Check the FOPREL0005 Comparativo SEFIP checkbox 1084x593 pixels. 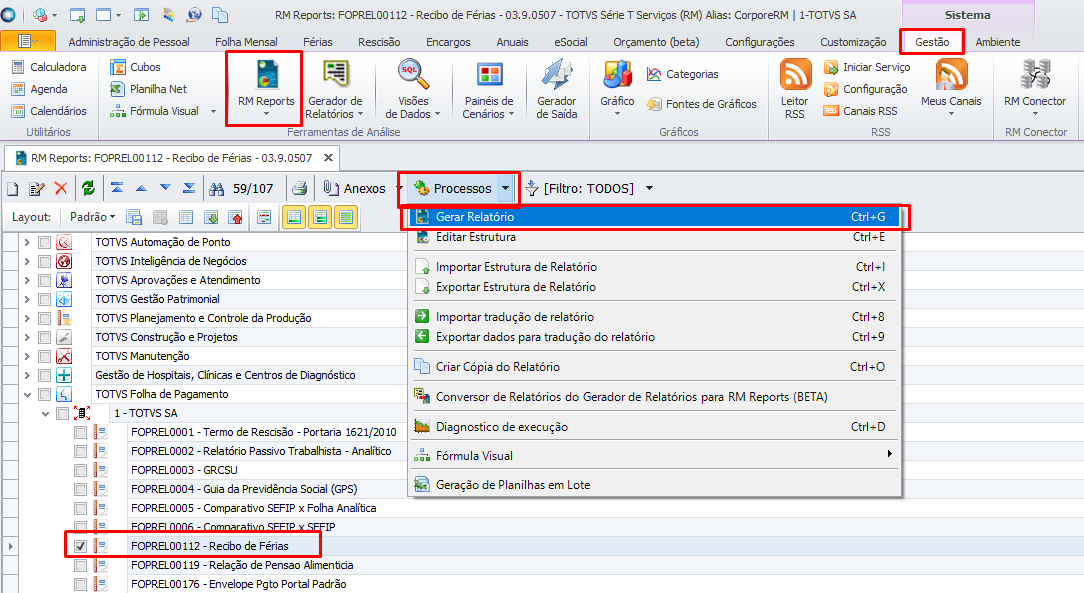[80, 508]
